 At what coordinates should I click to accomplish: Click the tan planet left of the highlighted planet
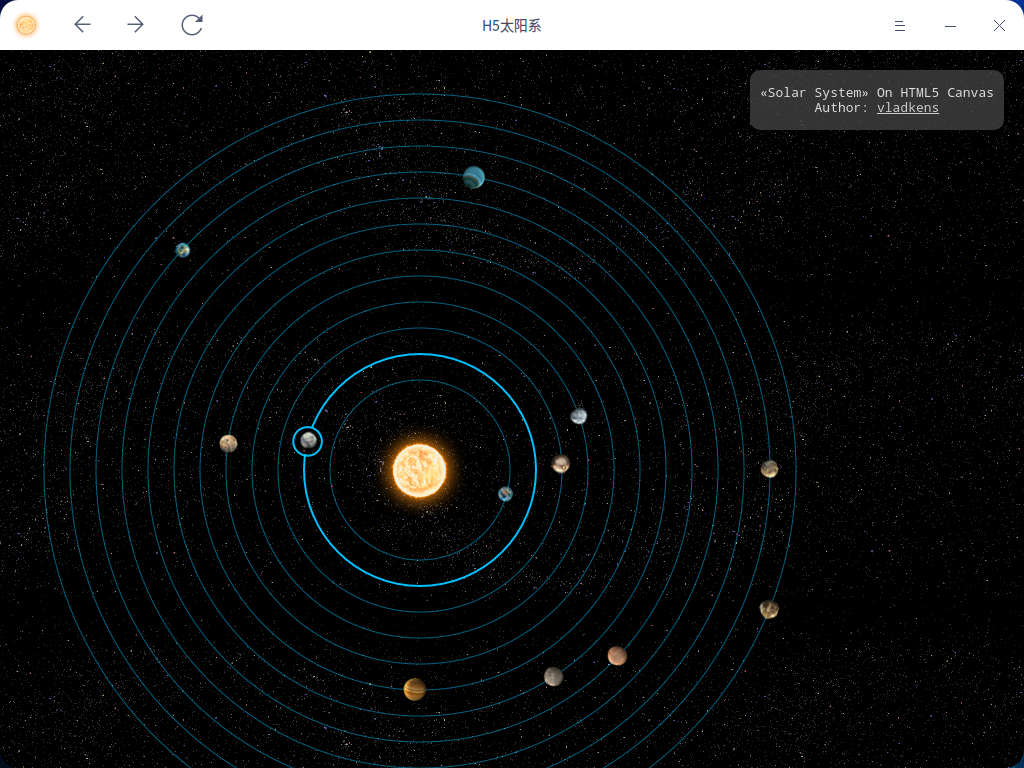click(229, 443)
